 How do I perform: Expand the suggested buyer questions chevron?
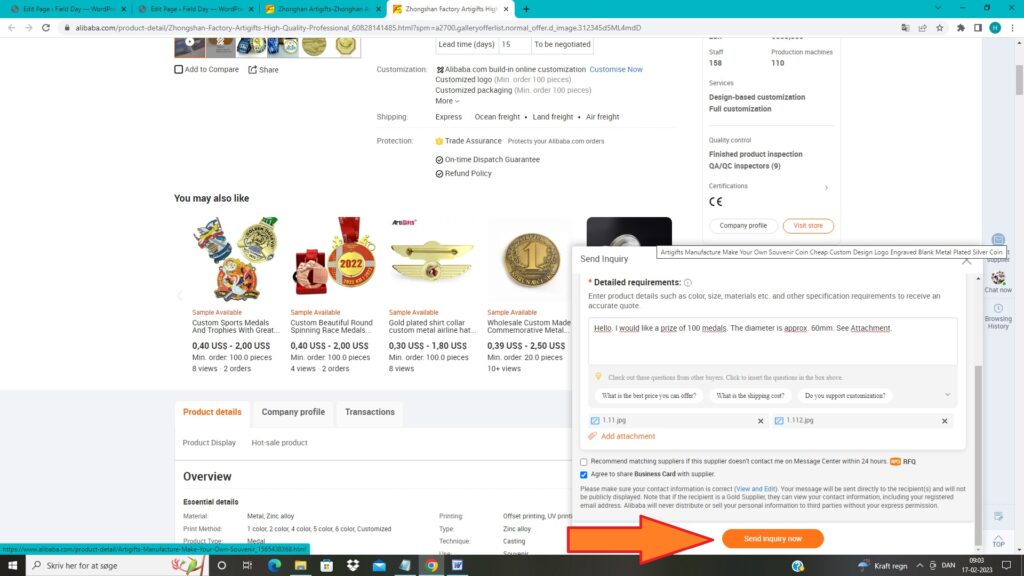coord(947,395)
